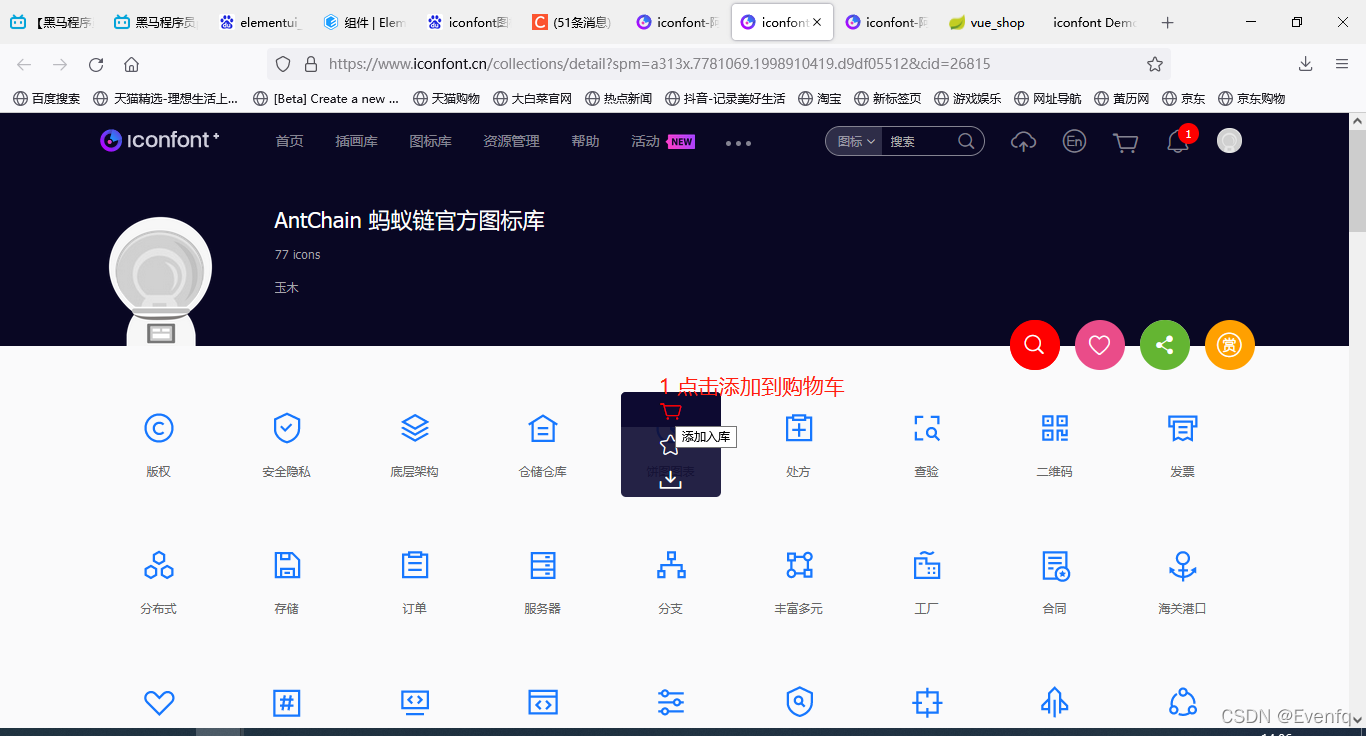Select the 二维码 QR code icon

point(1055,428)
